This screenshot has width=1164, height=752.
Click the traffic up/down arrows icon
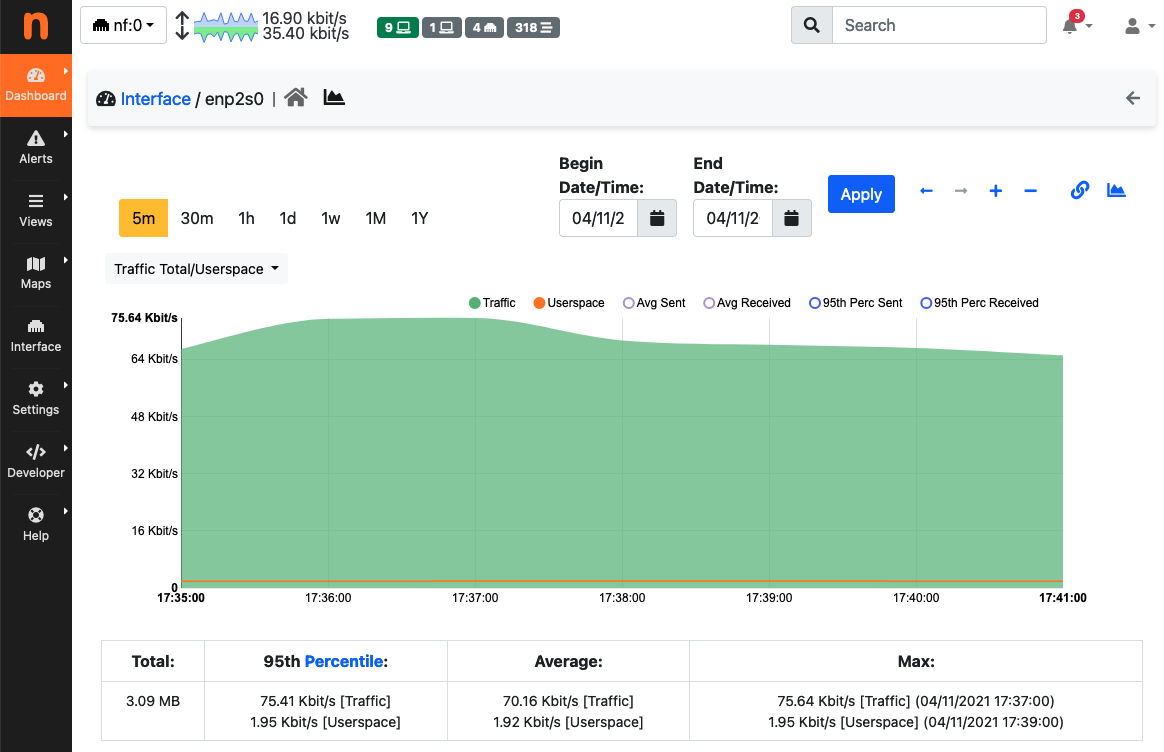tap(182, 25)
